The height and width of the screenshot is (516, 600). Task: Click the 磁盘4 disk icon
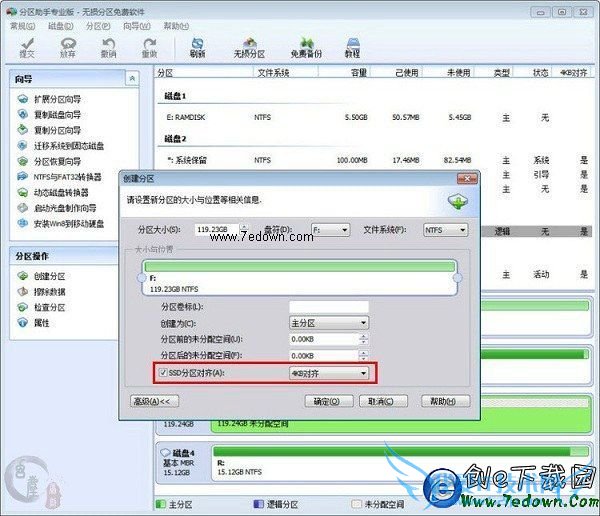[165, 452]
